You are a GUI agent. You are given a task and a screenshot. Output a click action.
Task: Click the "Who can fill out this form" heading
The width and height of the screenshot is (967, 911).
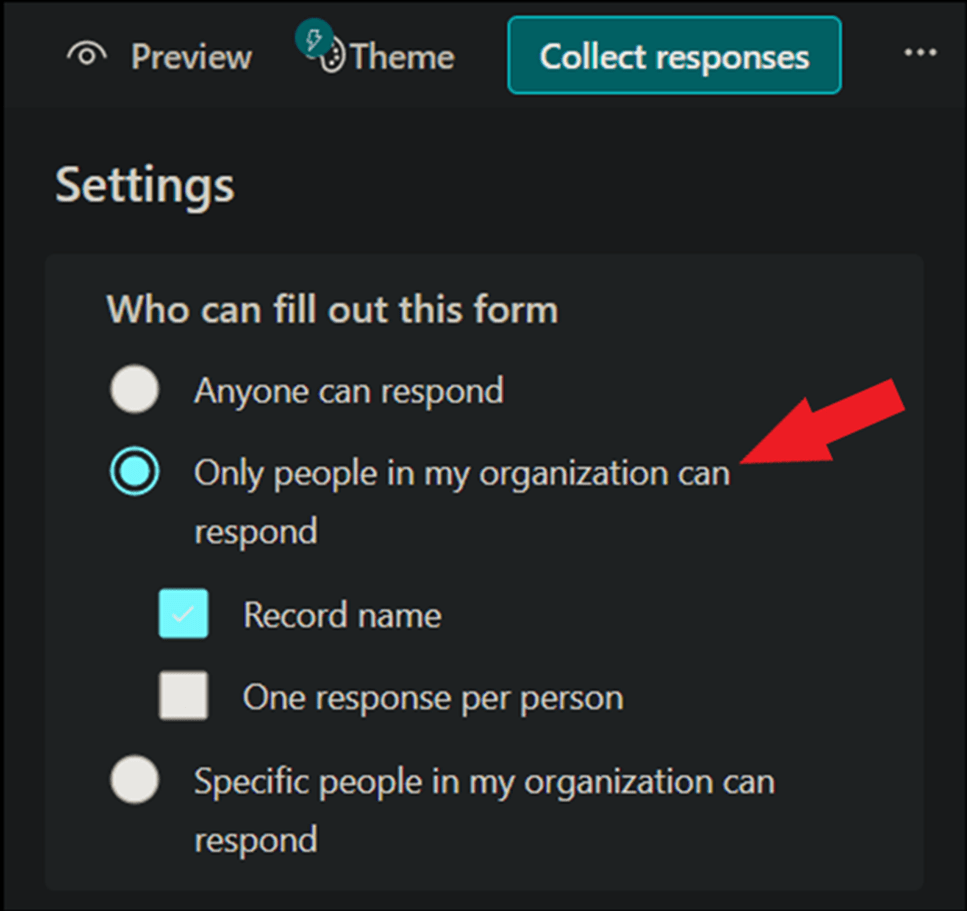point(332,309)
